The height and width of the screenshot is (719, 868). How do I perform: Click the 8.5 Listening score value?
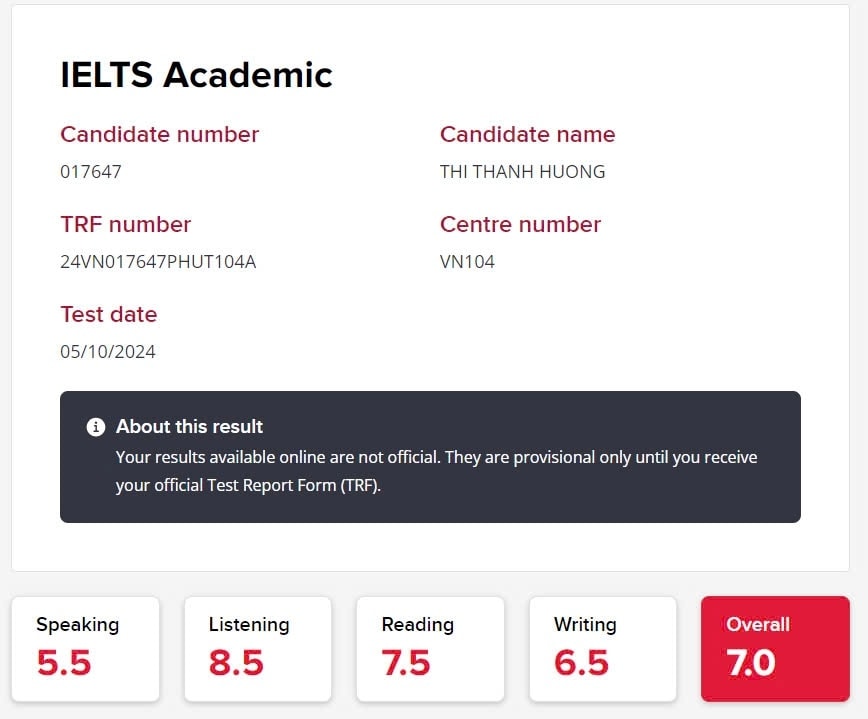tap(236, 663)
